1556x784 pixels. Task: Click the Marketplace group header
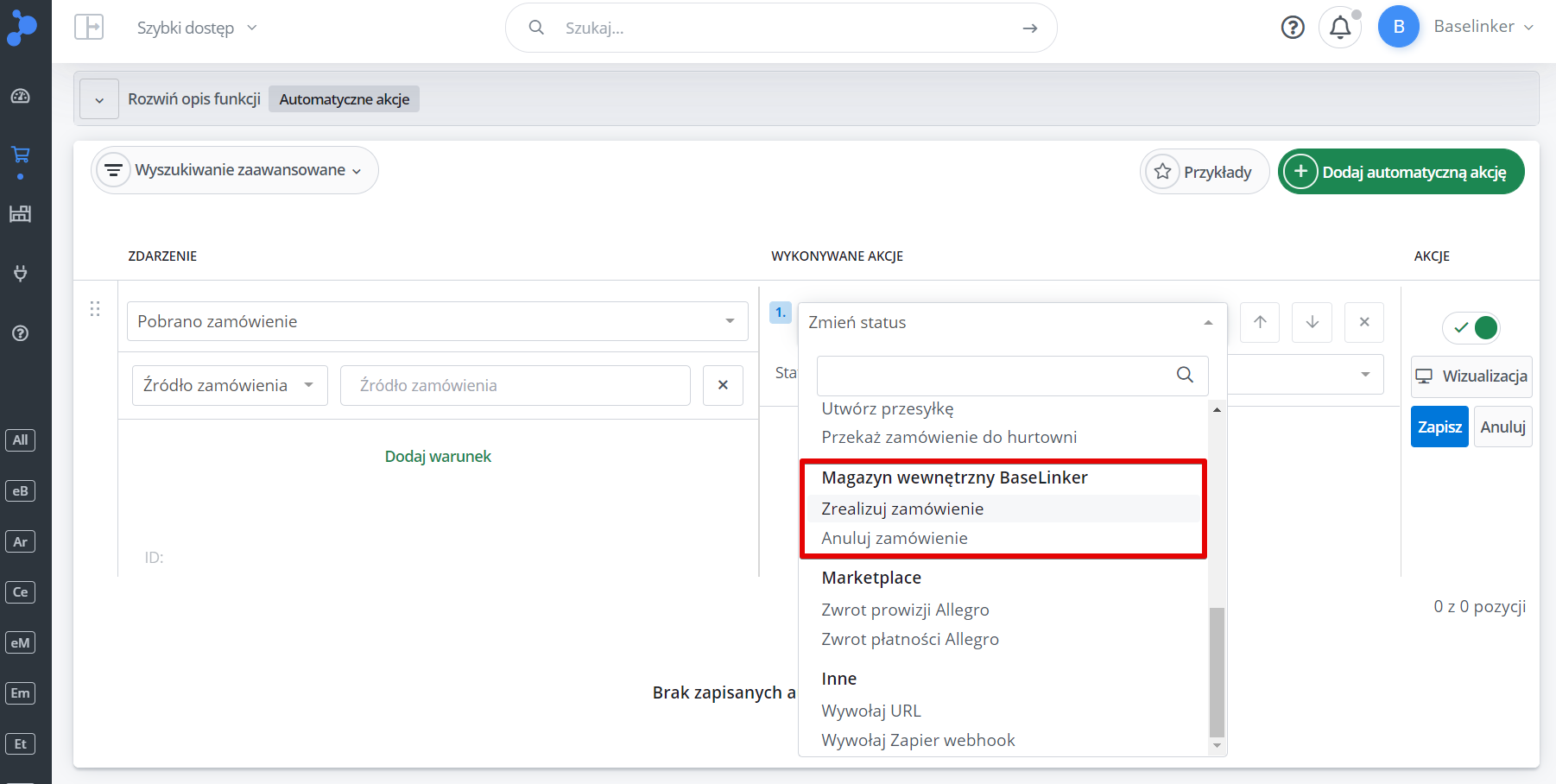click(871, 578)
